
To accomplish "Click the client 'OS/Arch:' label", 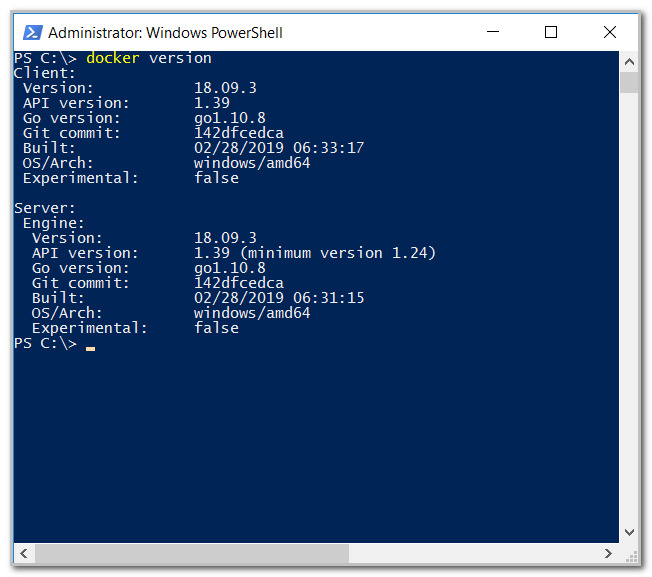I will tap(58, 163).
